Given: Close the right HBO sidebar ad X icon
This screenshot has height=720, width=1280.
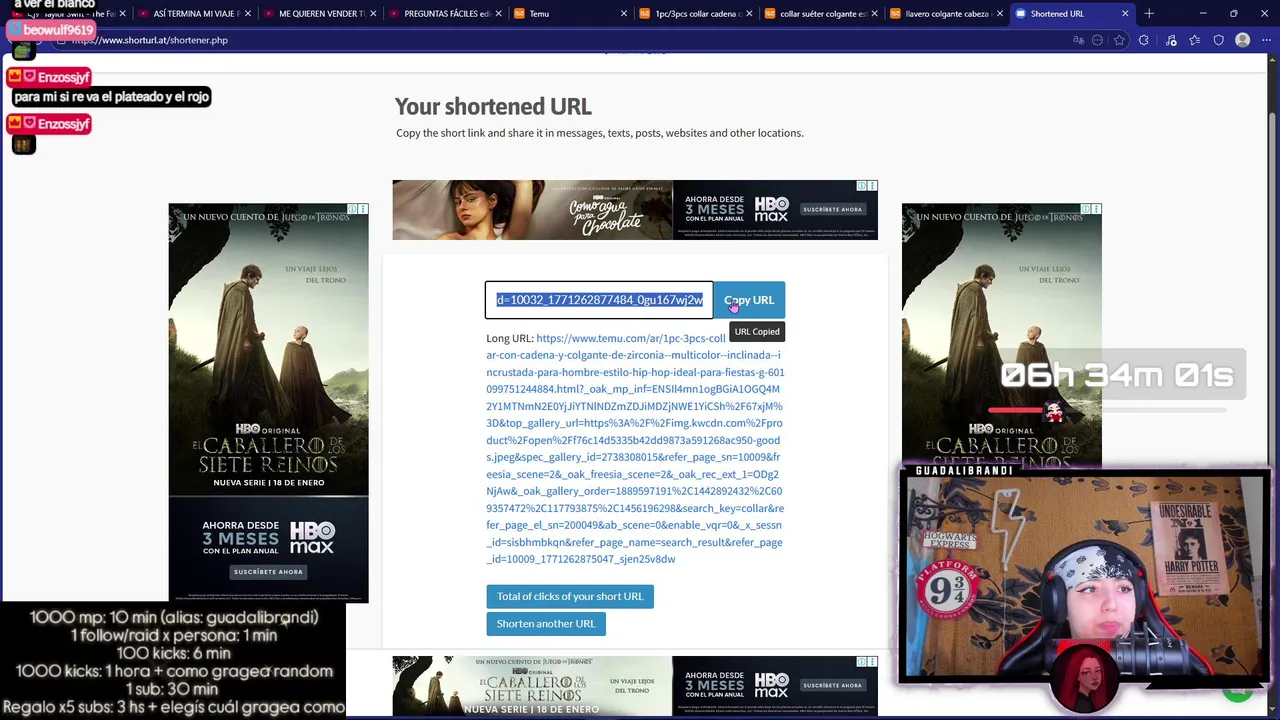Looking at the screenshot, I should [1097, 209].
